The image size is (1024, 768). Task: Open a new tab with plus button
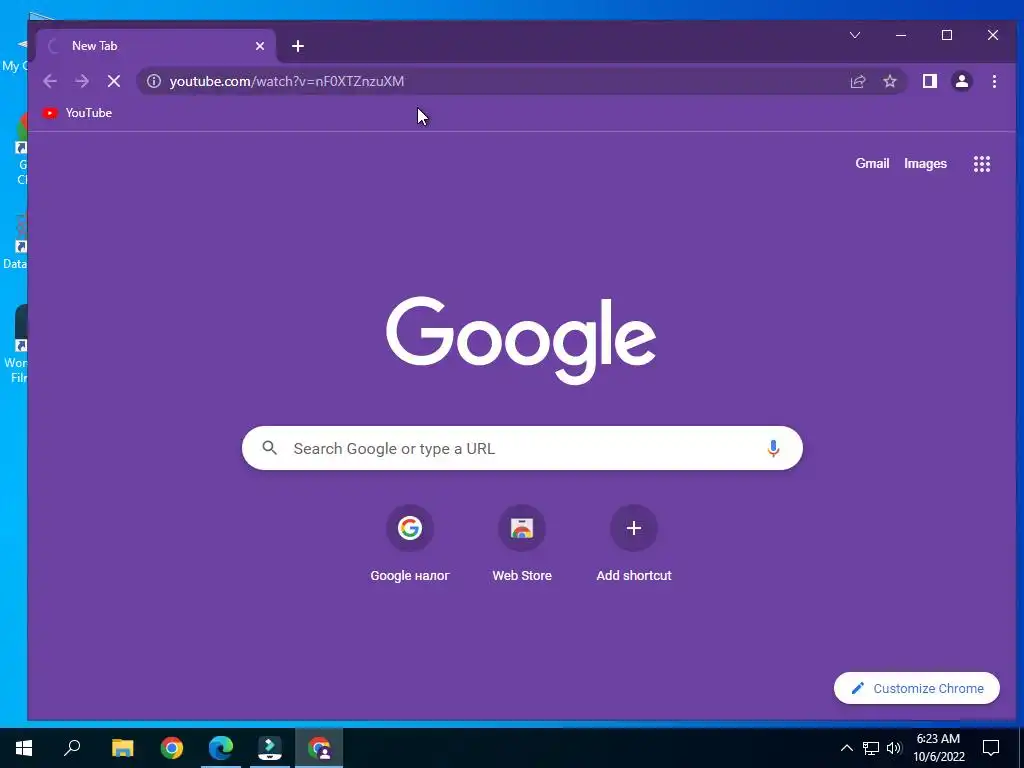(x=298, y=46)
